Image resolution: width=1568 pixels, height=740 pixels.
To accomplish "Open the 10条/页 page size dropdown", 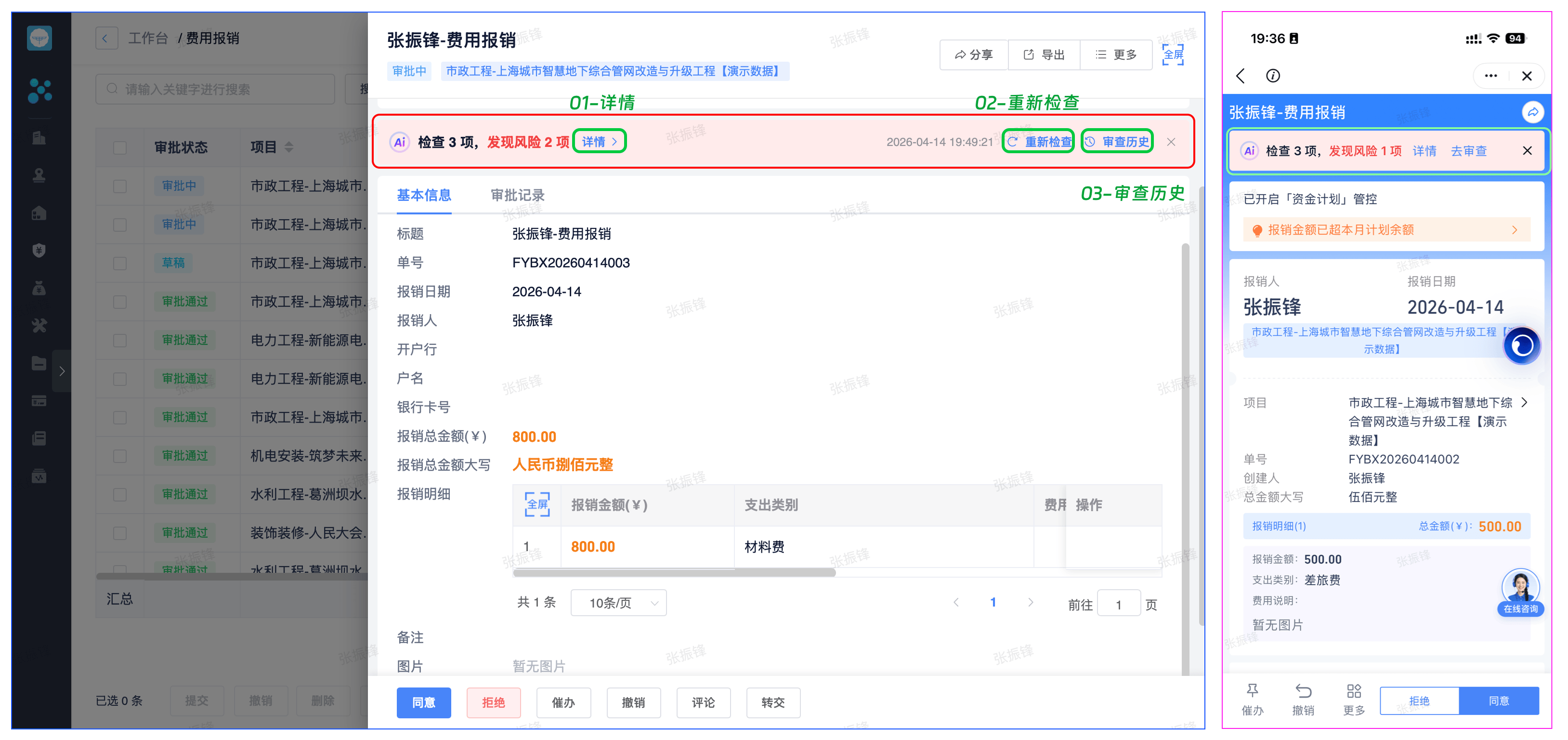I will (618, 603).
